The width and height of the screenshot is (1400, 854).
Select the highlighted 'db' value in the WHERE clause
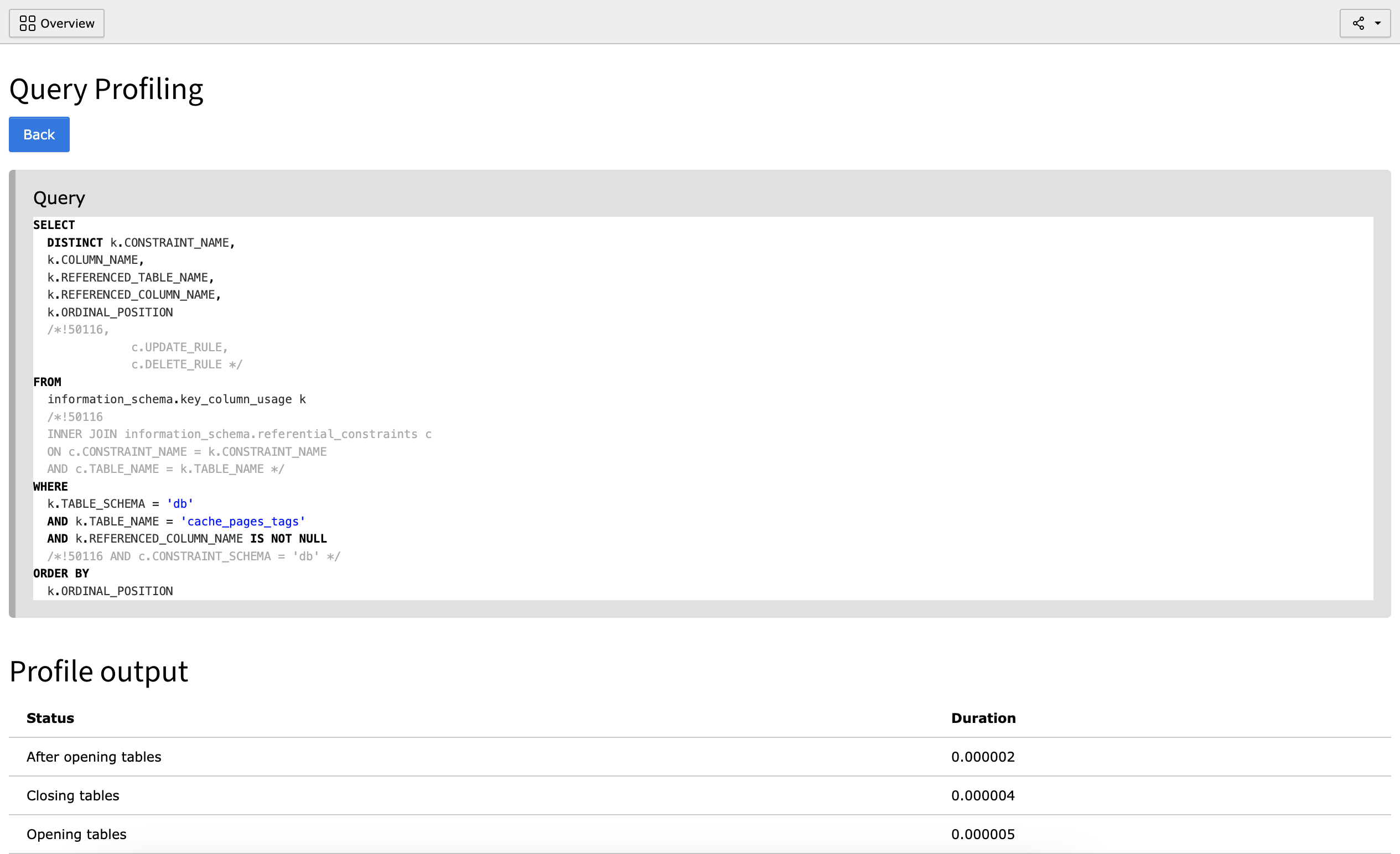pyautogui.click(x=180, y=503)
